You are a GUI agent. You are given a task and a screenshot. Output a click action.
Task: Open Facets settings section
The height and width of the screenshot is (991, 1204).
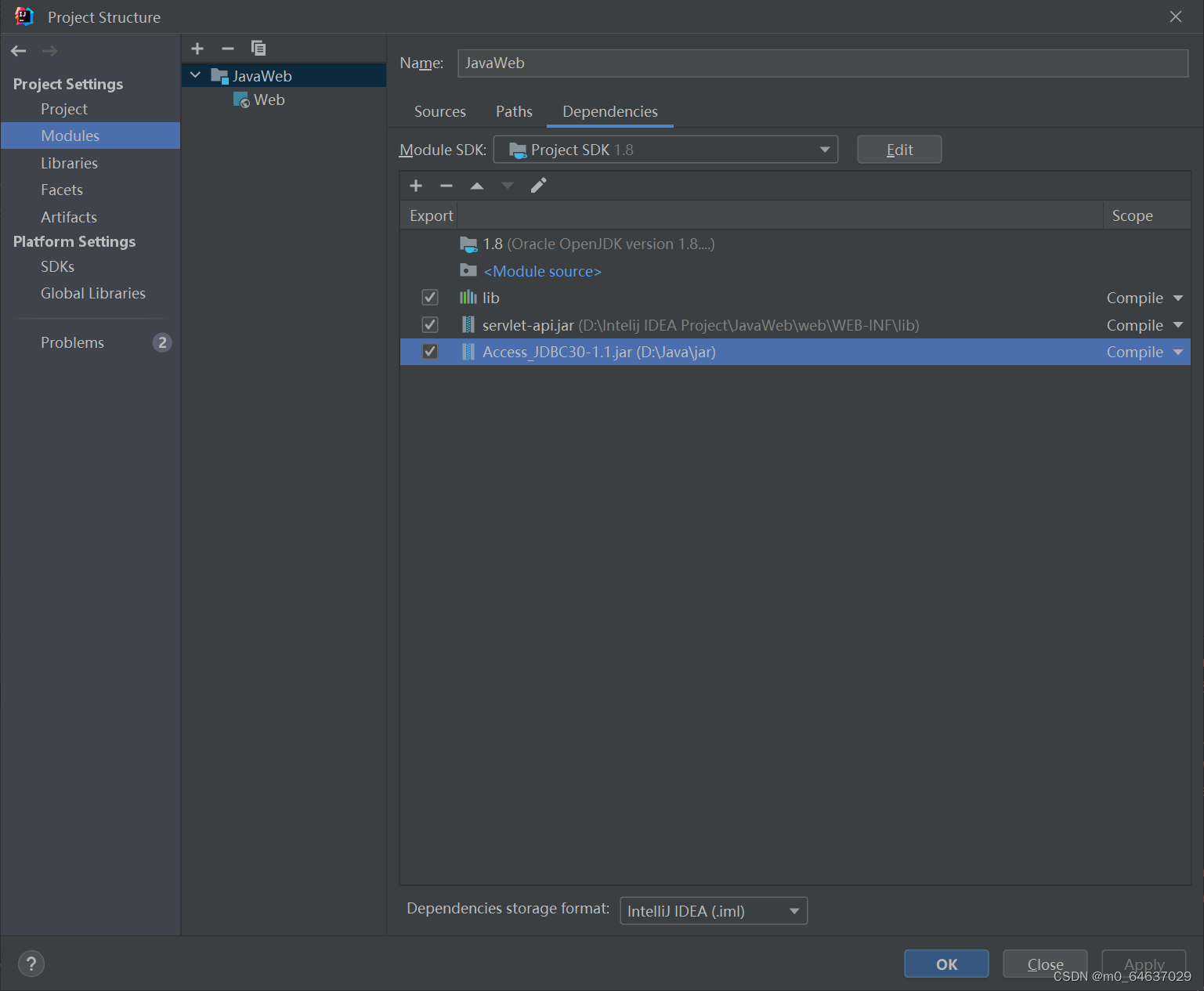(62, 190)
